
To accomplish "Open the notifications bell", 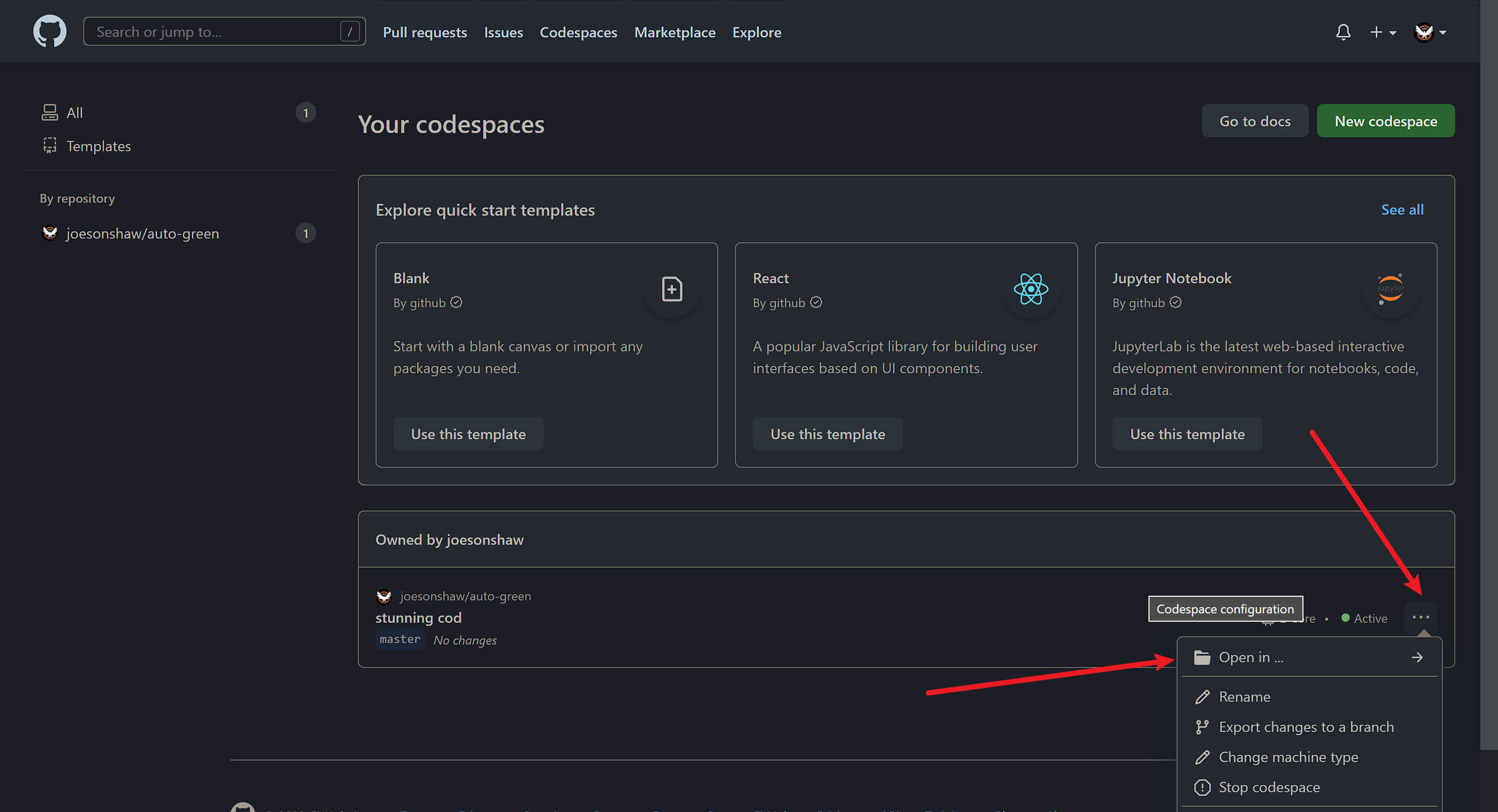I will click(1344, 32).
